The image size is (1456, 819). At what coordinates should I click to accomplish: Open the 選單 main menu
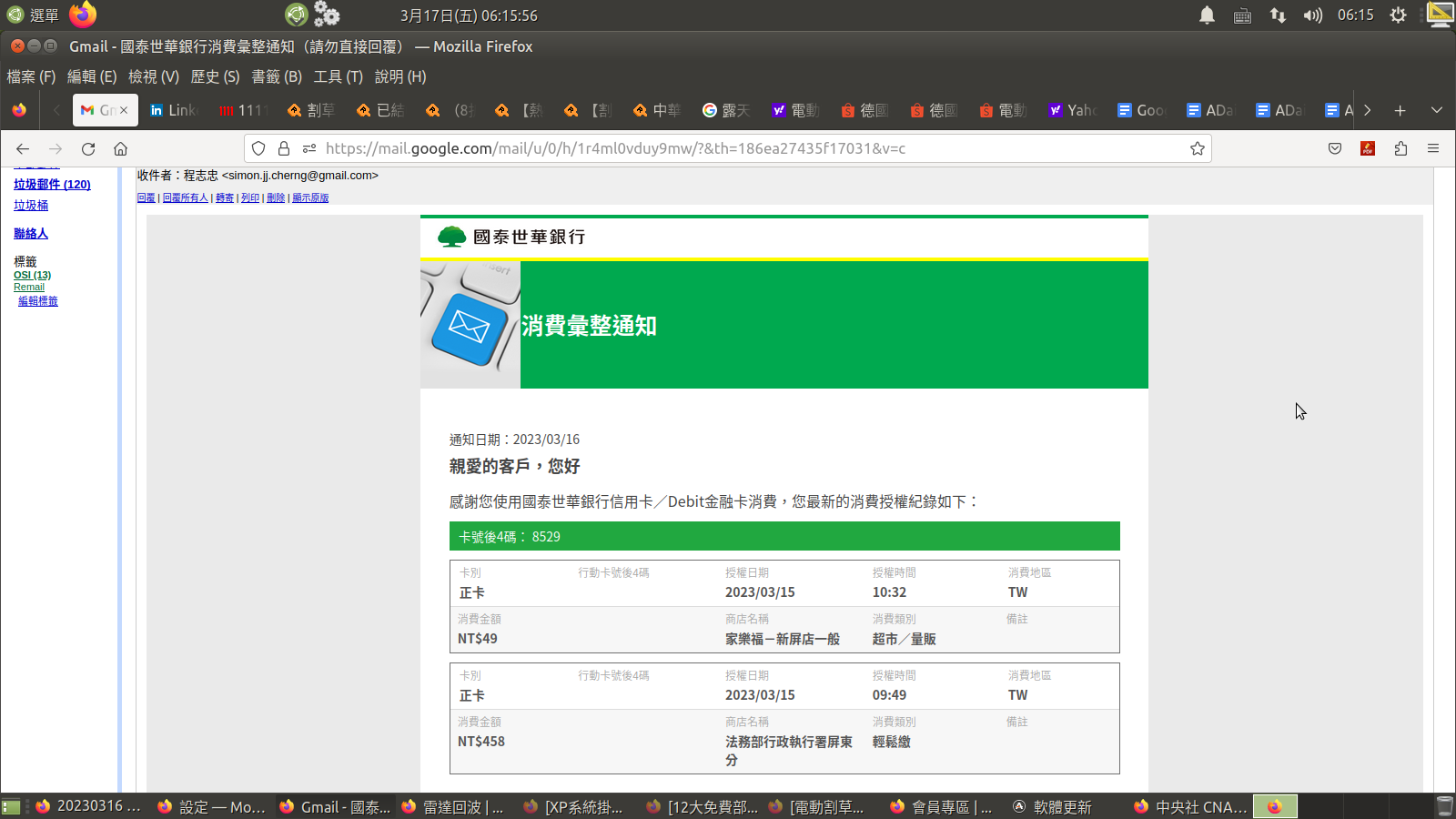click(x=33, y=15)
